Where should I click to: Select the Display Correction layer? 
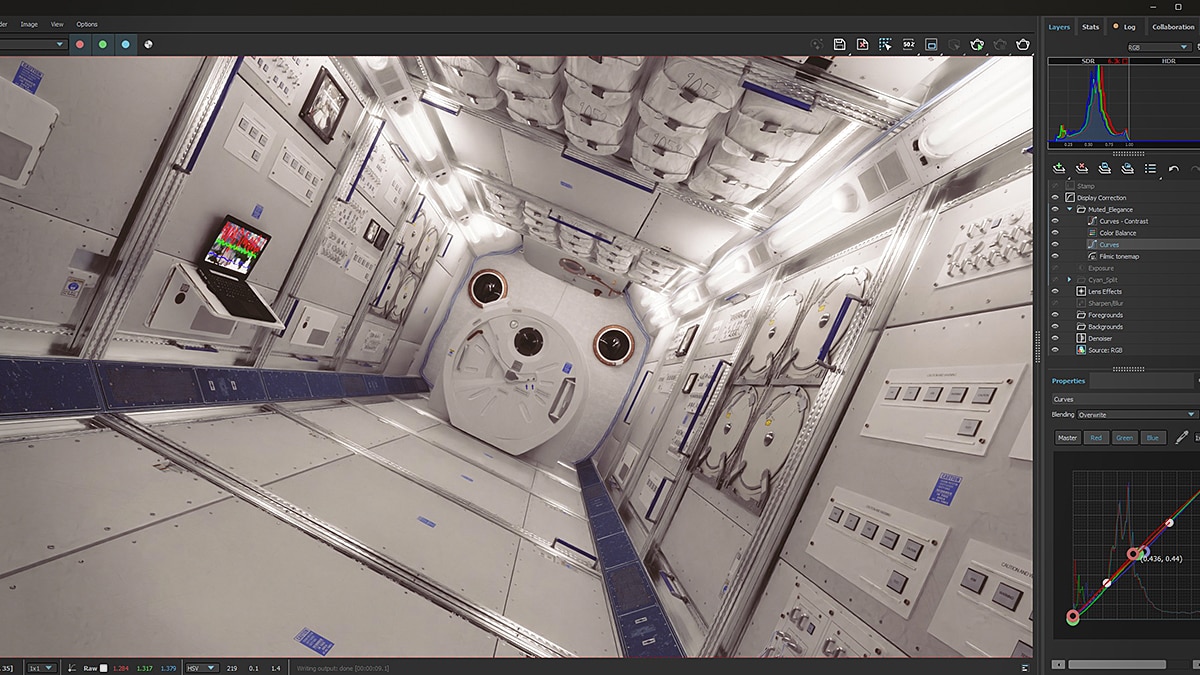click(1101, 198)
